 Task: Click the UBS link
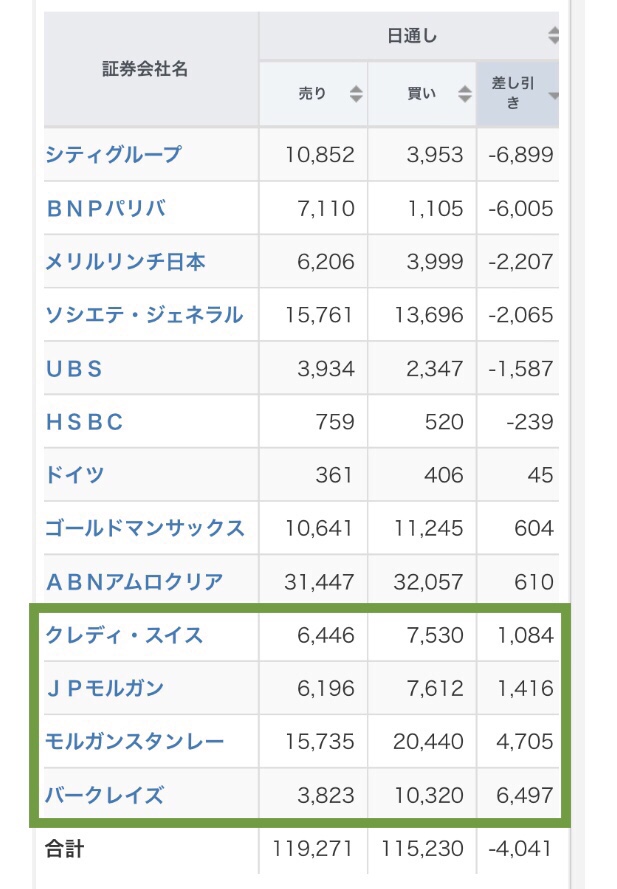74,369
